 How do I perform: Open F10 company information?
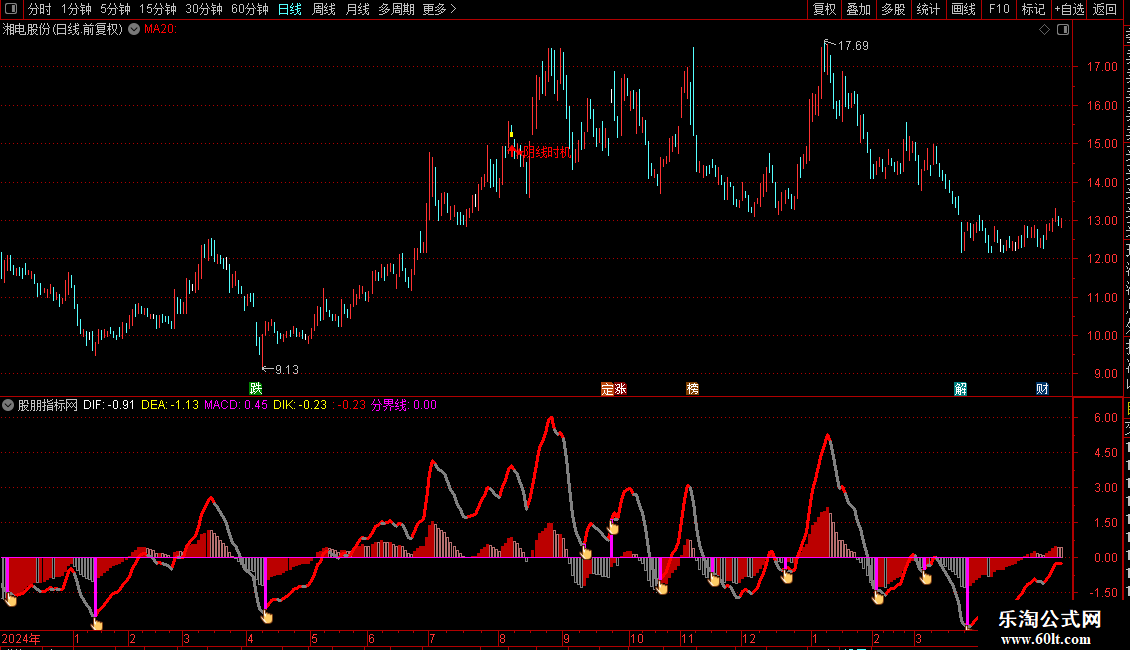click(999, 9)
